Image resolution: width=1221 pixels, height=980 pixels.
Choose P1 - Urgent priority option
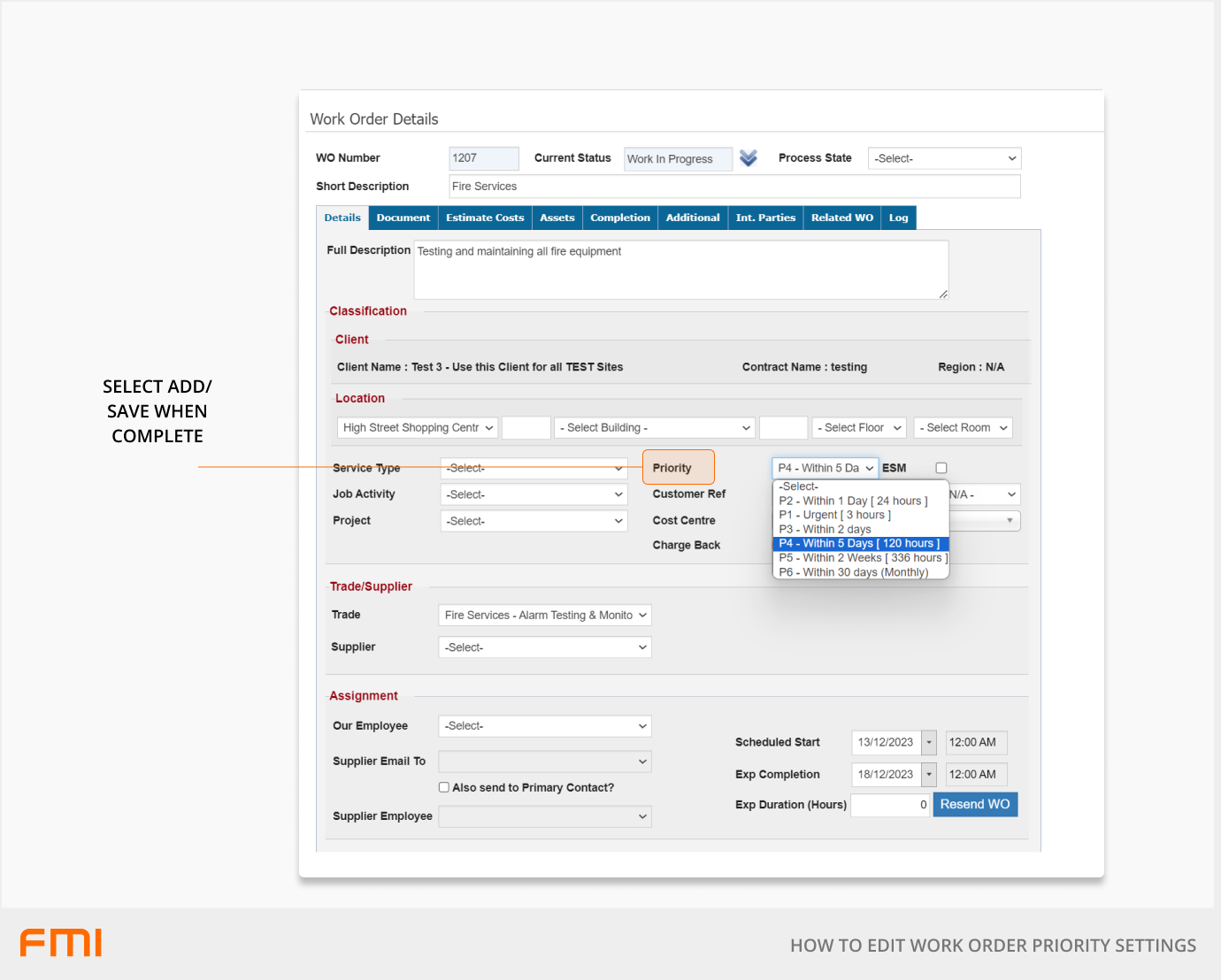point(834,515)
